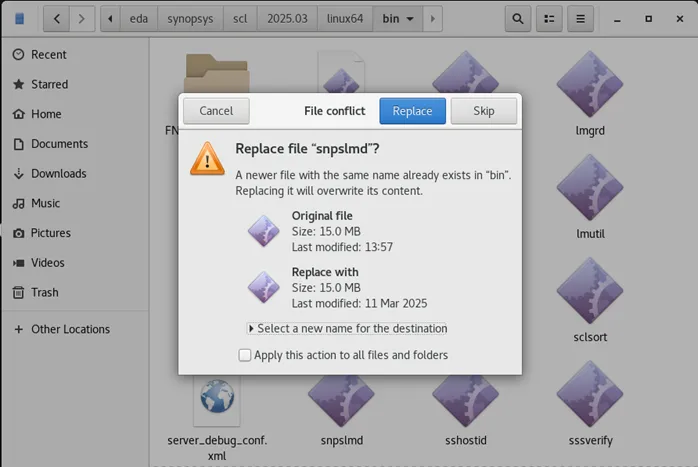The height and width of the screenshot is (467, 698).
Task: Open Starred in the sidebar
Action: [75, 85]
